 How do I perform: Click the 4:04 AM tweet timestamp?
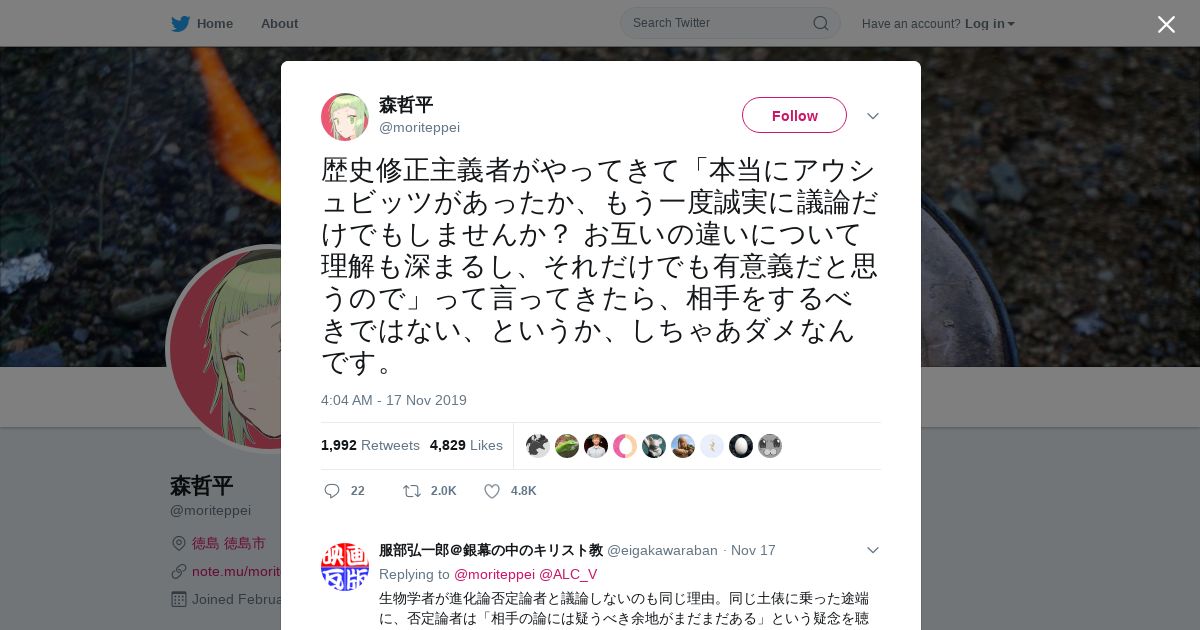tap(394, 400)
